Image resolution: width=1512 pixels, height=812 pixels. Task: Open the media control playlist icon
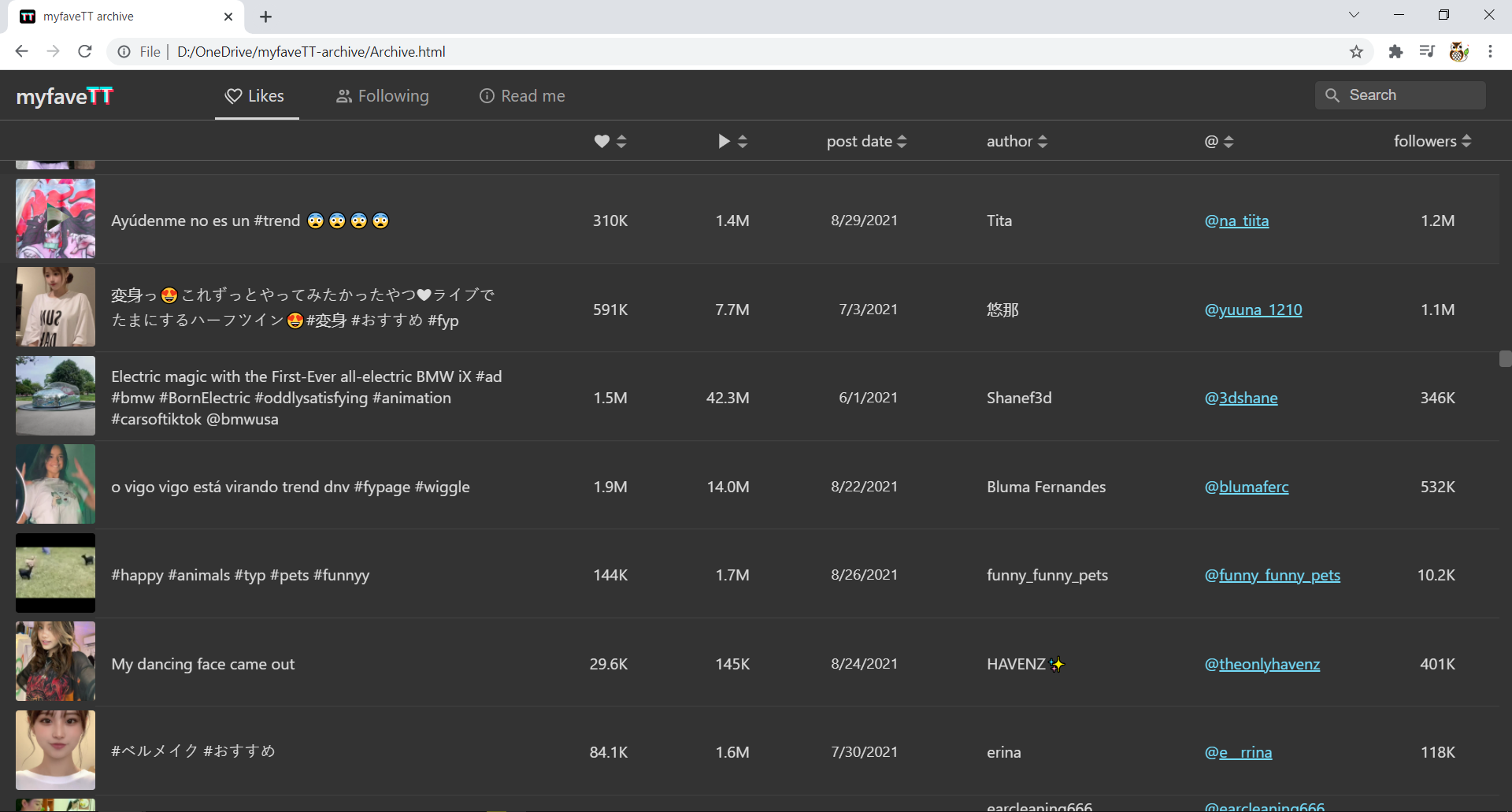click(1427, 51)
